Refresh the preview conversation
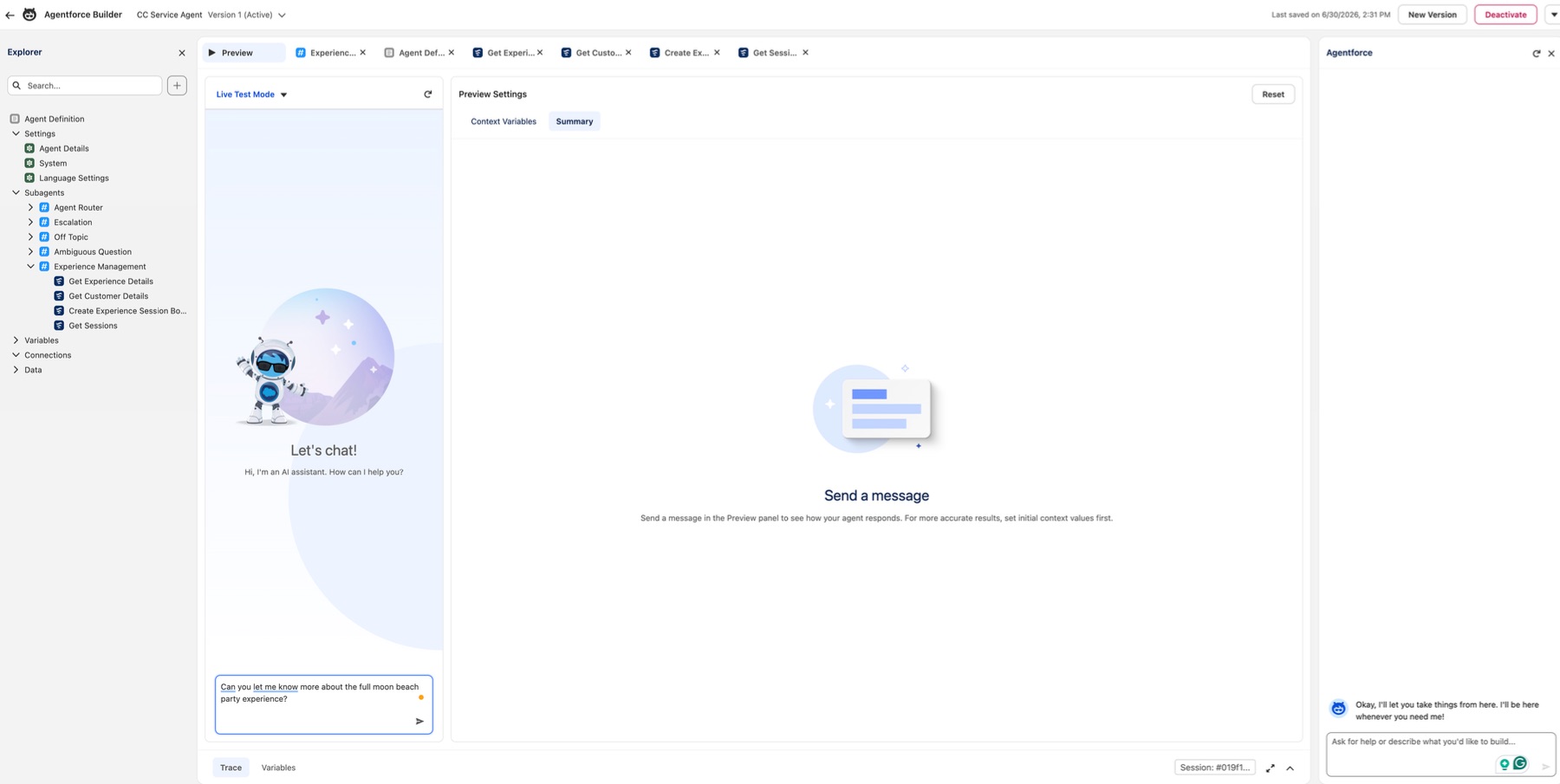The width and height of the screenshot is (1560, 784). 427,94
